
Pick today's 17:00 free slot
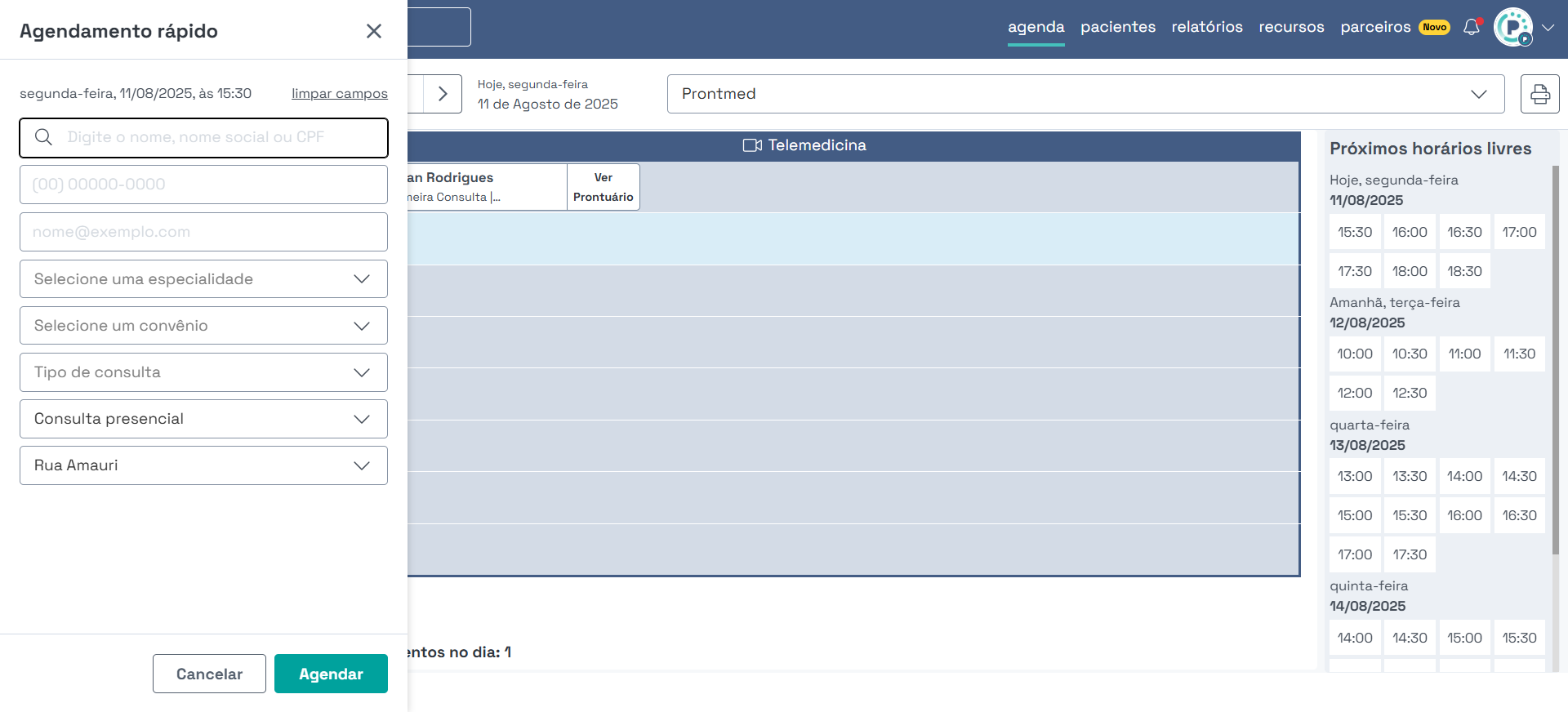coord(1519,232)
